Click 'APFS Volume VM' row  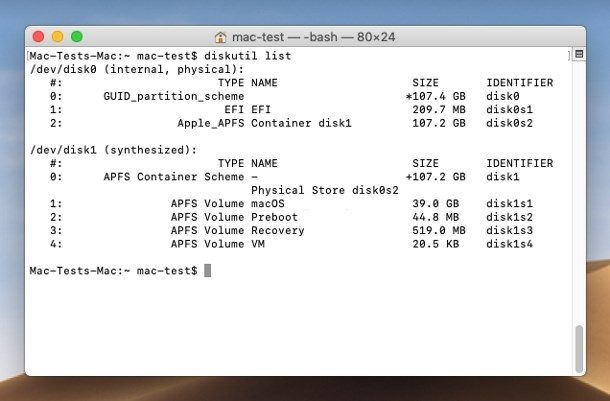click(x=218, y=244)
